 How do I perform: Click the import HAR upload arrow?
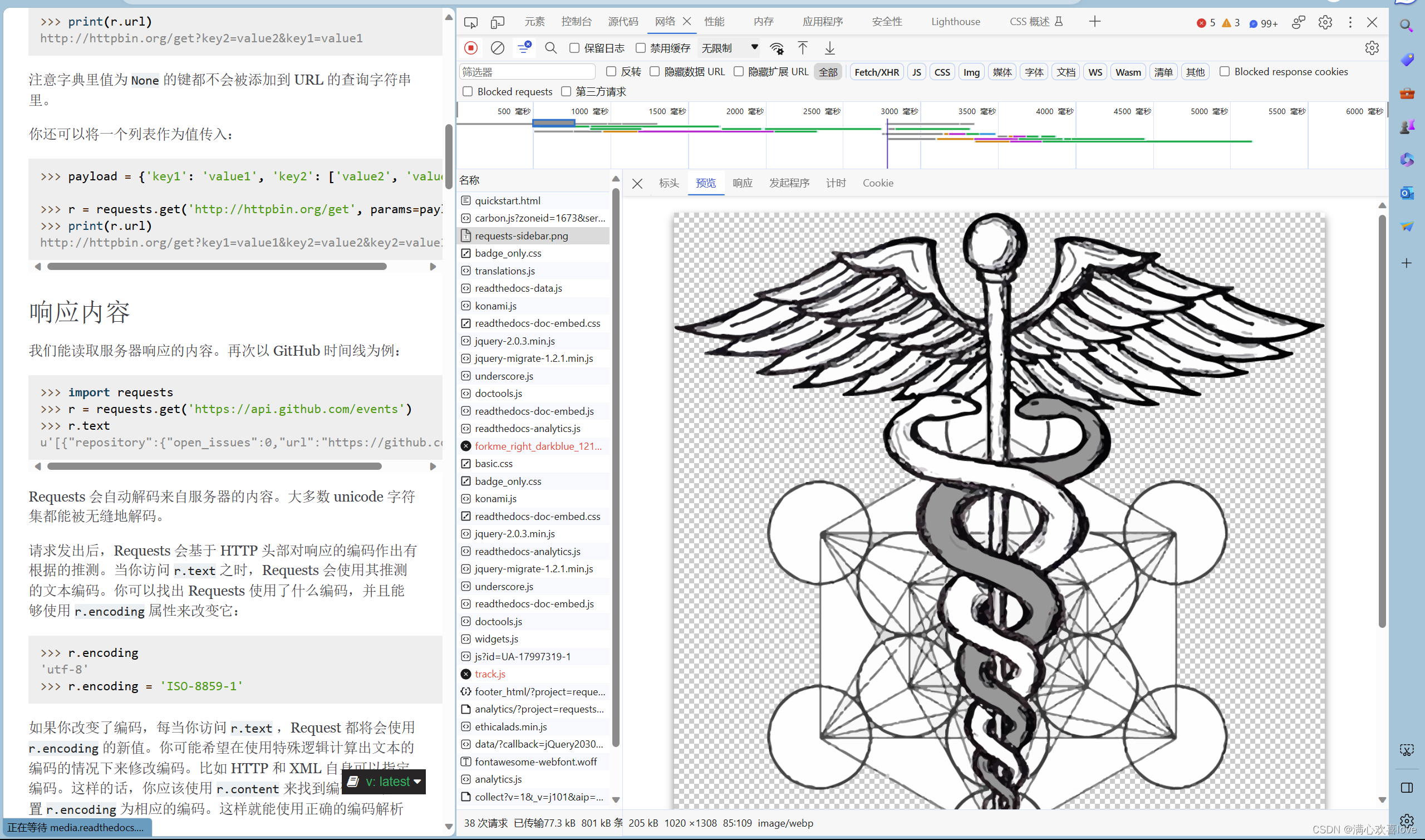pyautogui.click(x=803, y=48)
